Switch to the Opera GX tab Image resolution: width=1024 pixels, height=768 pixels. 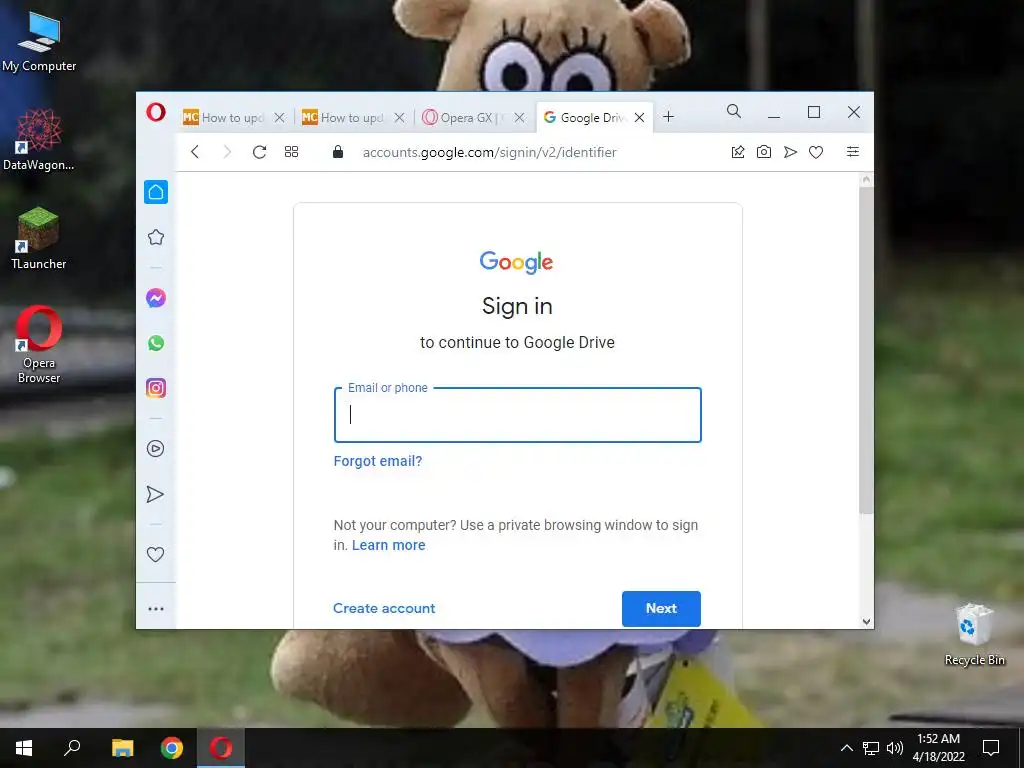pos(464,118)
